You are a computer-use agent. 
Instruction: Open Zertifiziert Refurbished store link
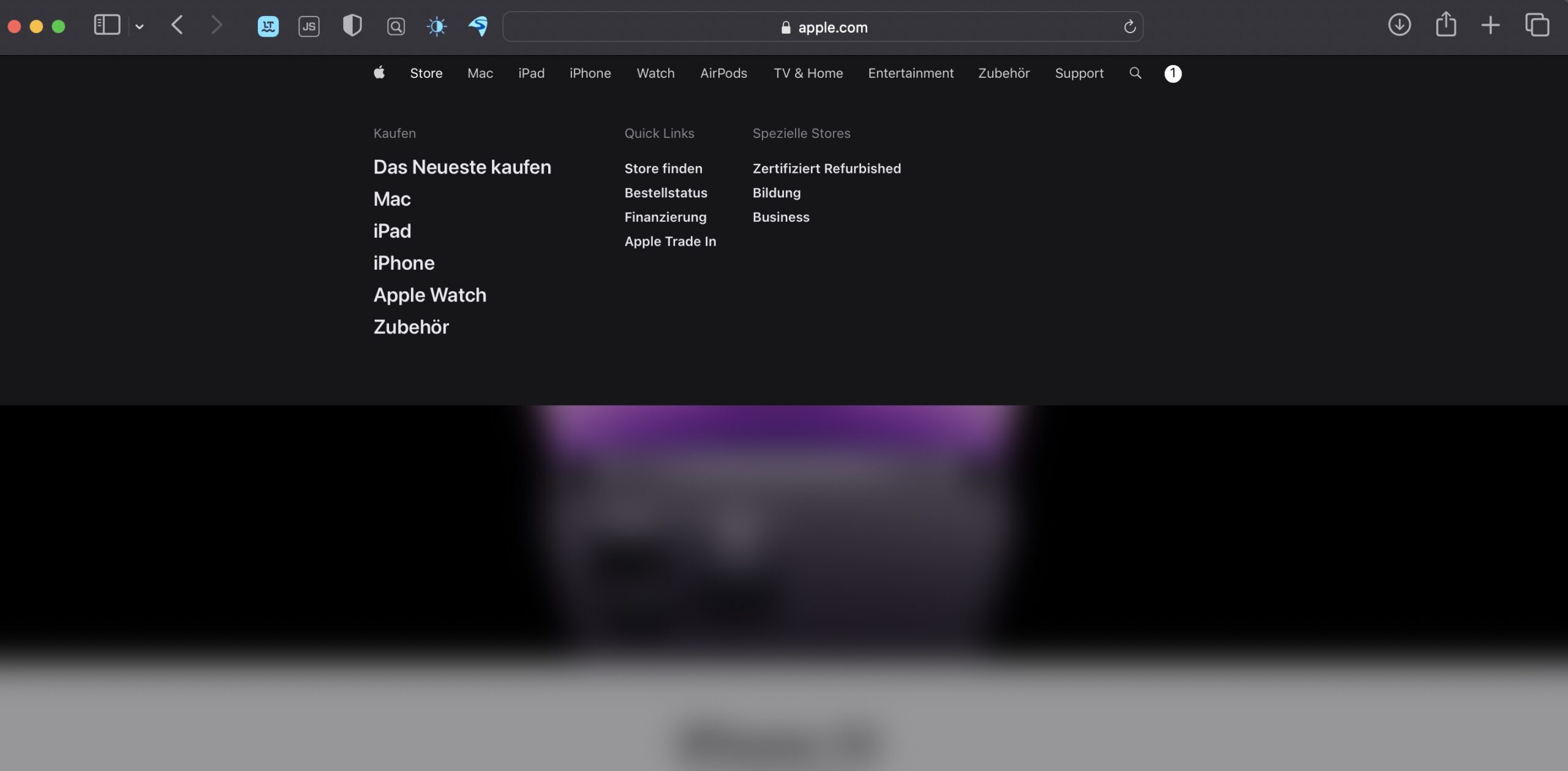point(827,168)
